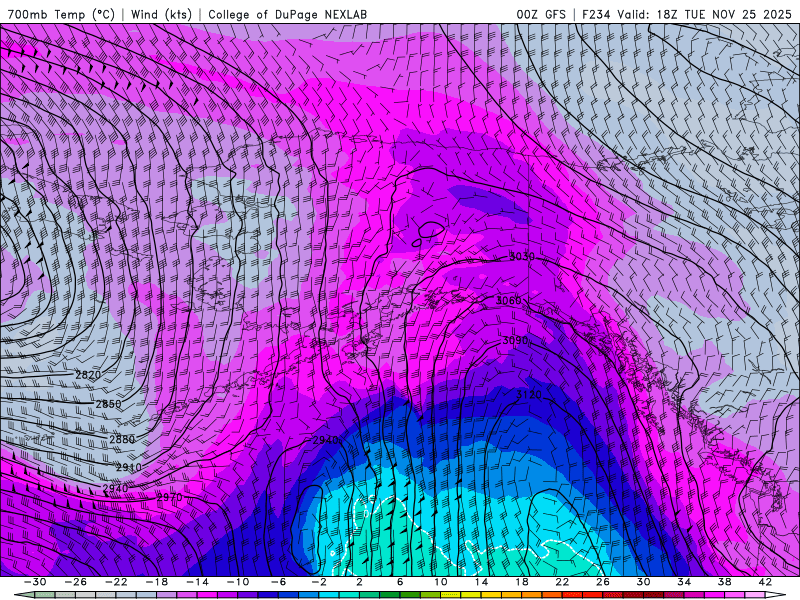Pick the 2910 contour label
800x600 pixels.
pyautogui.click(x=129, y=467)
